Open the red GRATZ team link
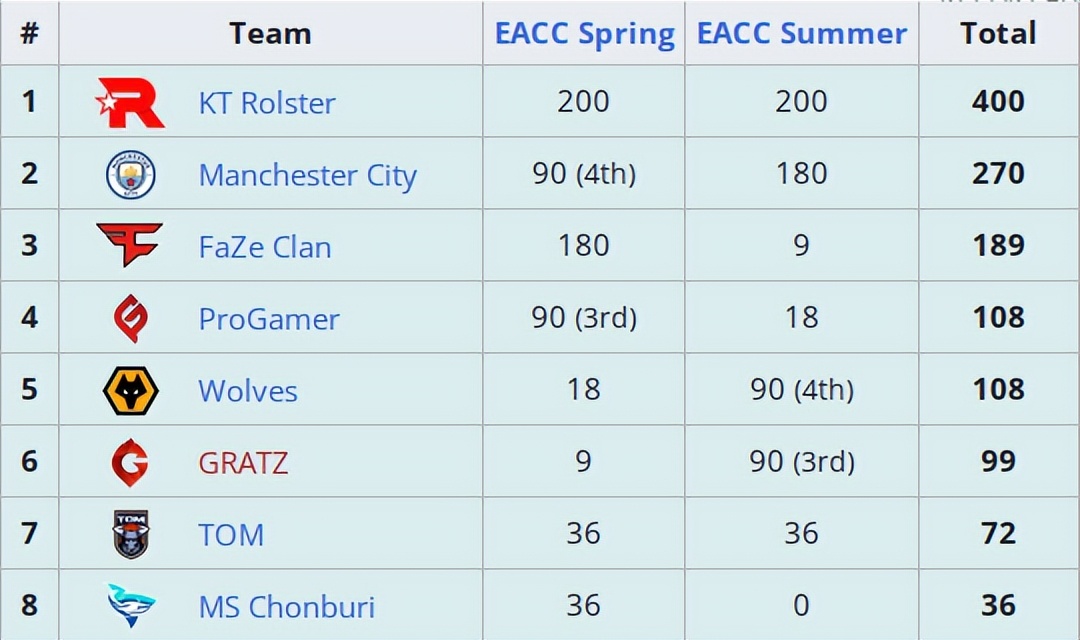This screenshot has height=640, width=1080. click(x=243, y=462)
